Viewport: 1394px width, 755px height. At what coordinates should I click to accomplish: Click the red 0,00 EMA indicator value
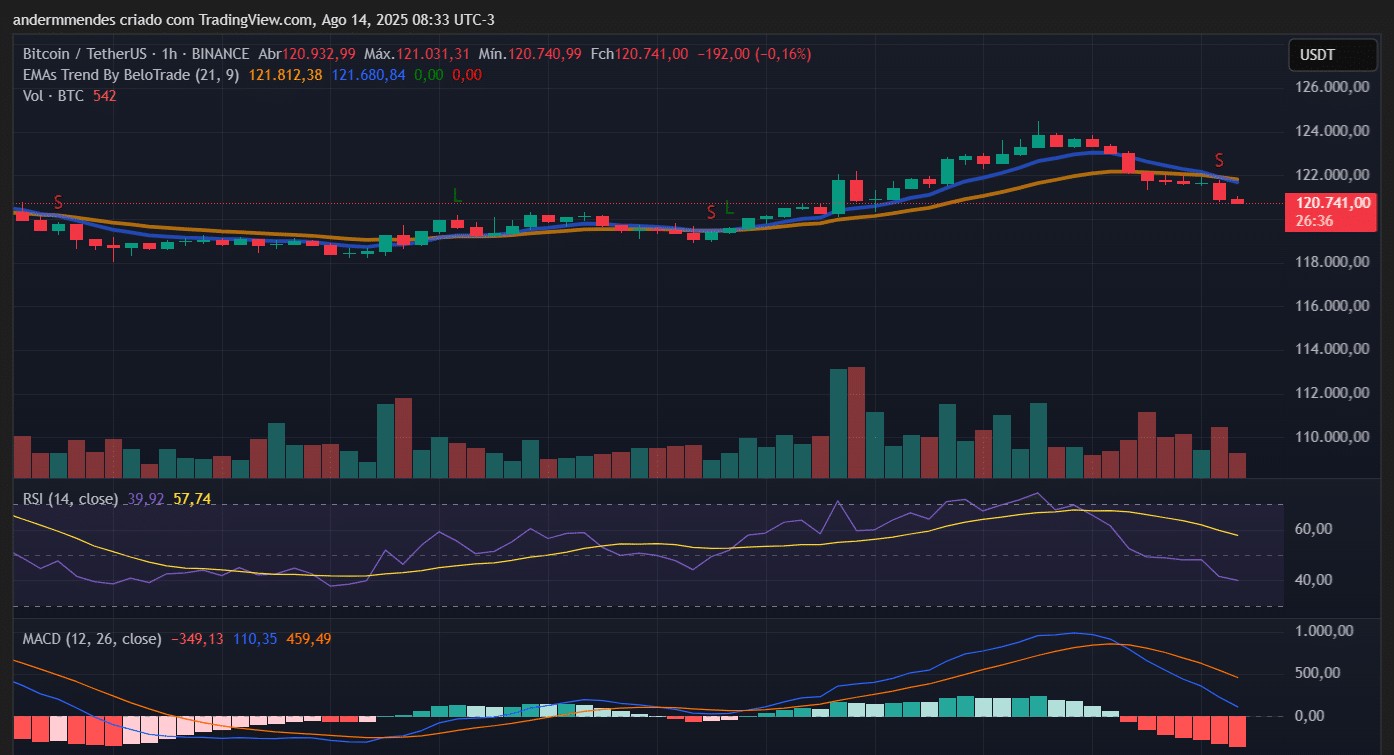coord(467,75)
